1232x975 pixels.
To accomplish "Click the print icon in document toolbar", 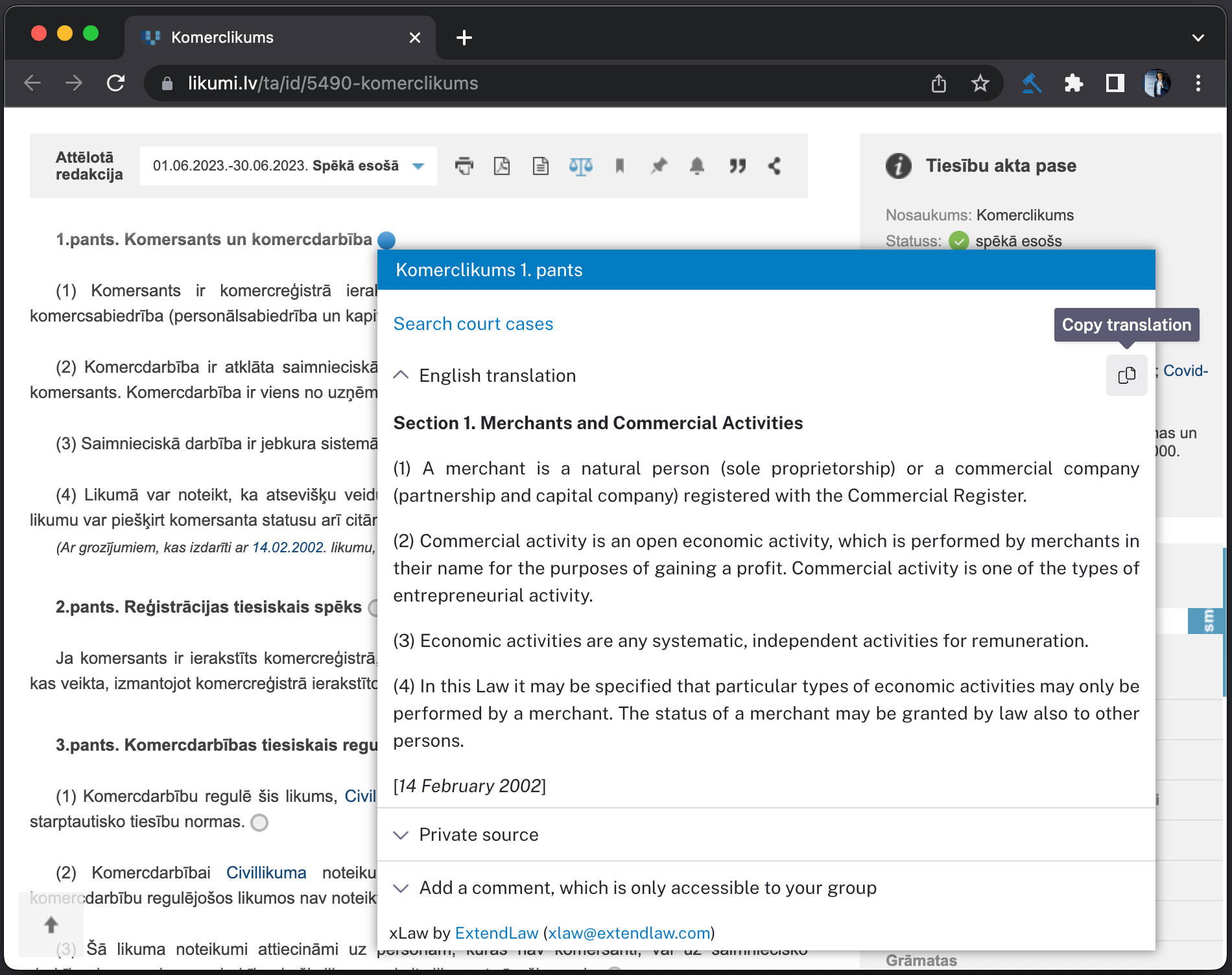I will (464, 166).
